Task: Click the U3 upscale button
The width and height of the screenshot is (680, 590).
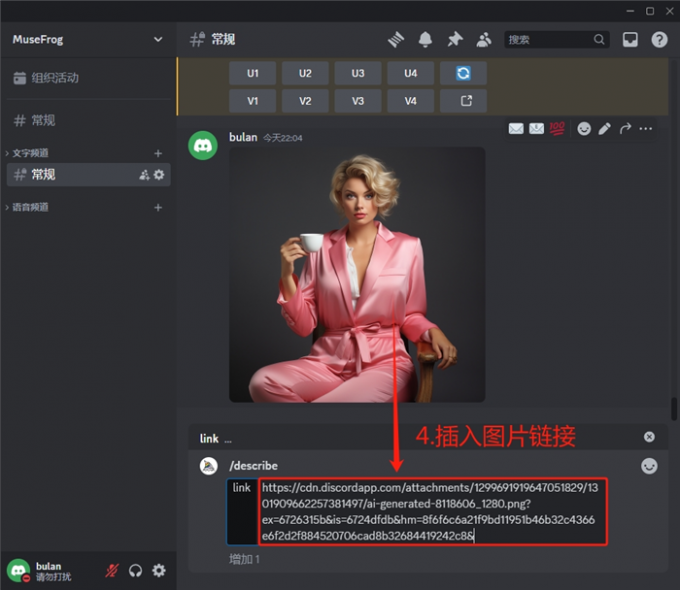Action: [358, 73]
